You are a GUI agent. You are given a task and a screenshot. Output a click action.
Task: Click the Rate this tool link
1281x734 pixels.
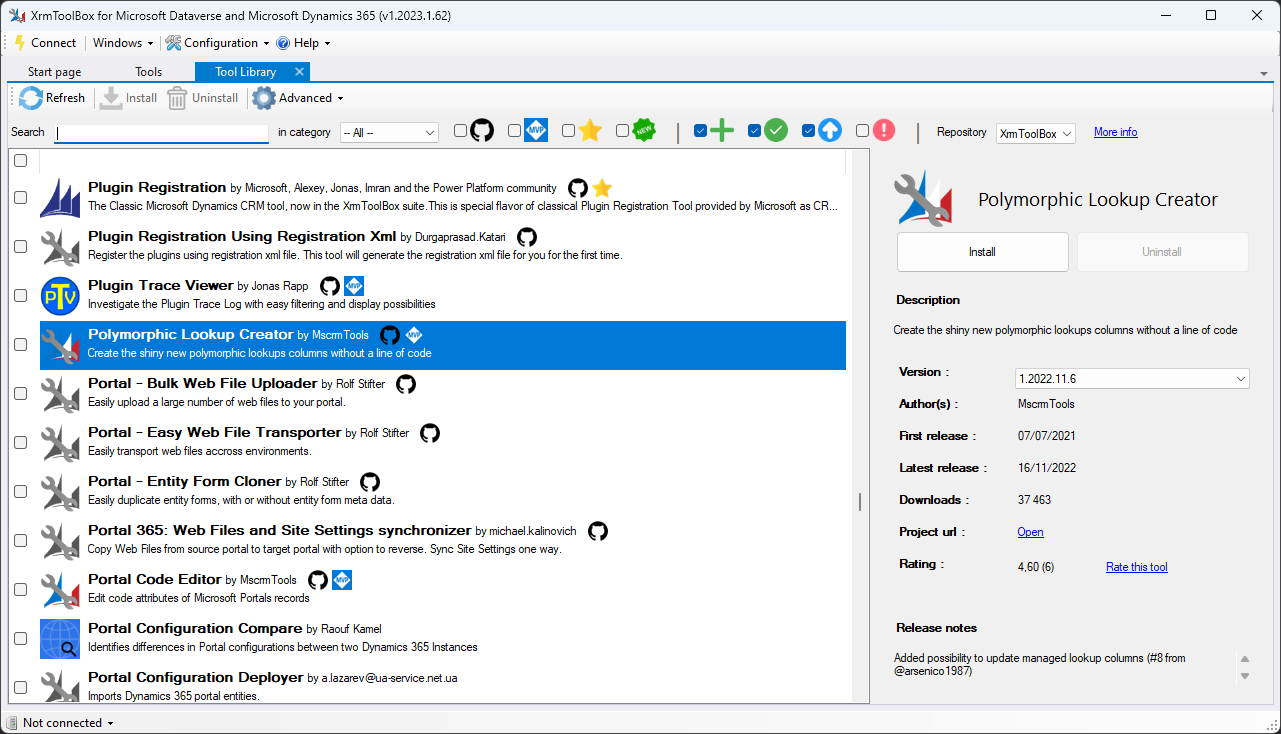click(x=1136, y=567)
